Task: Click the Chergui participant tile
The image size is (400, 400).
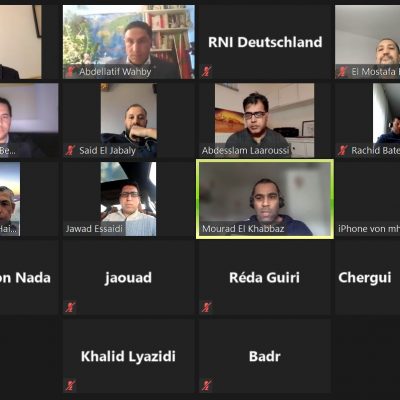Action: 367,277
